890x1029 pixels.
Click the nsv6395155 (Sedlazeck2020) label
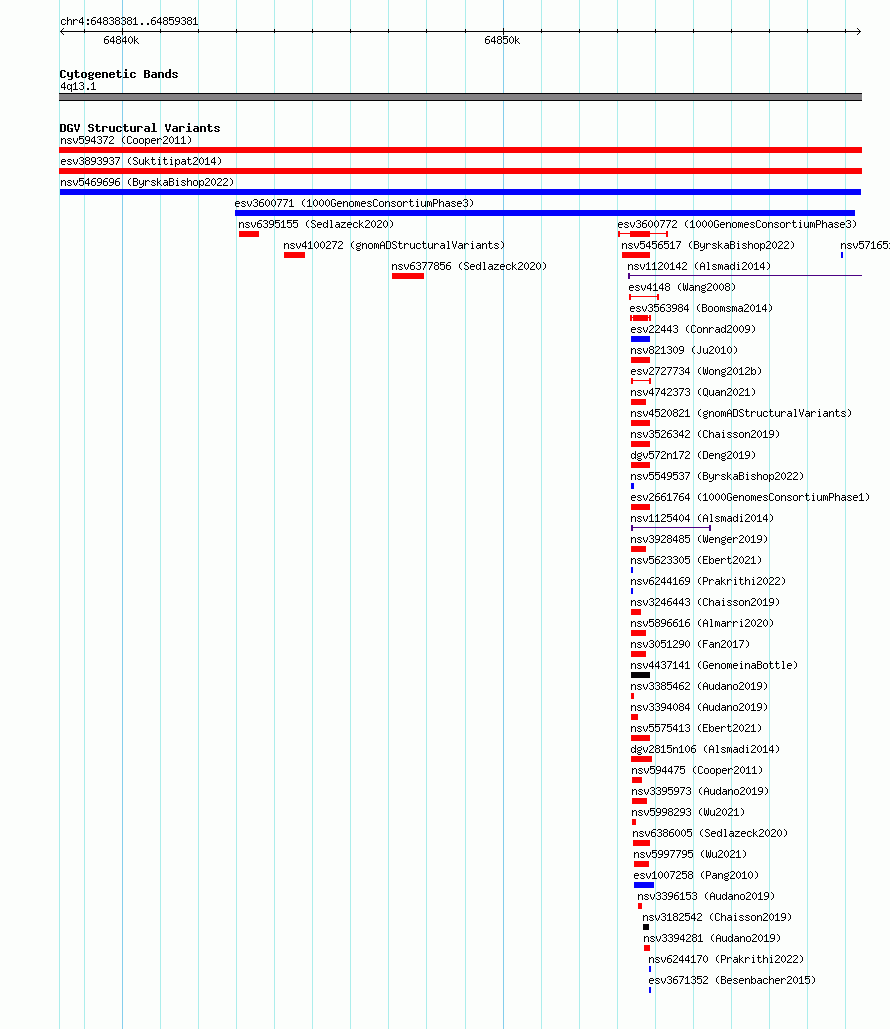316,224
